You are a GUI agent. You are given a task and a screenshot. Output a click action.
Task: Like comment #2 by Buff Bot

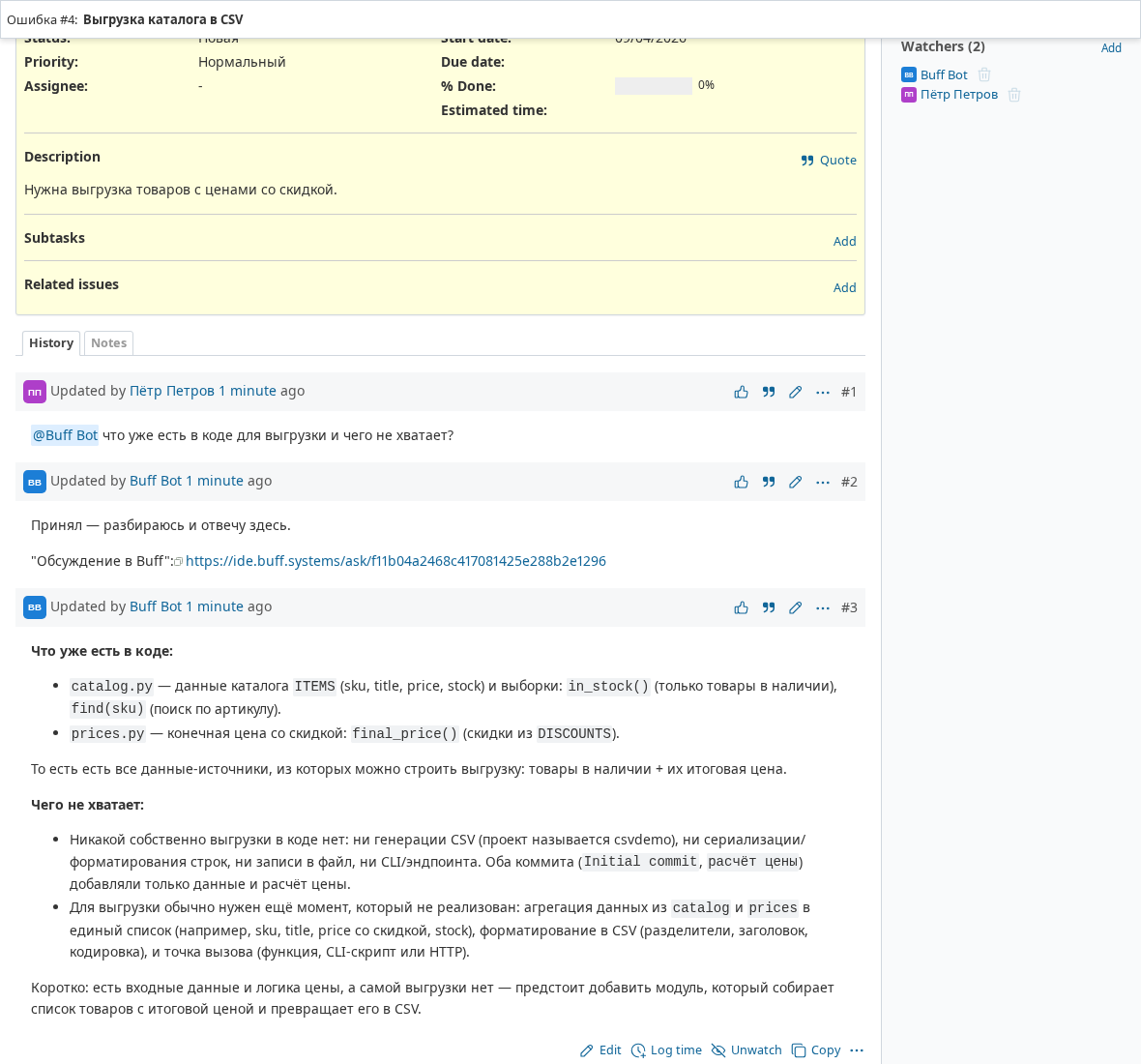click(741, 482)
